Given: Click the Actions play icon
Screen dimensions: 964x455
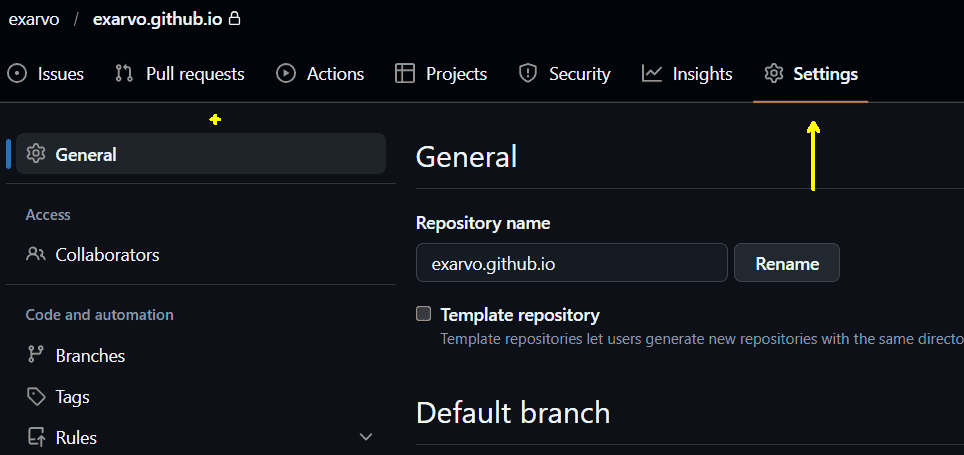Looking at the screenshot, I should click(286, 74).
